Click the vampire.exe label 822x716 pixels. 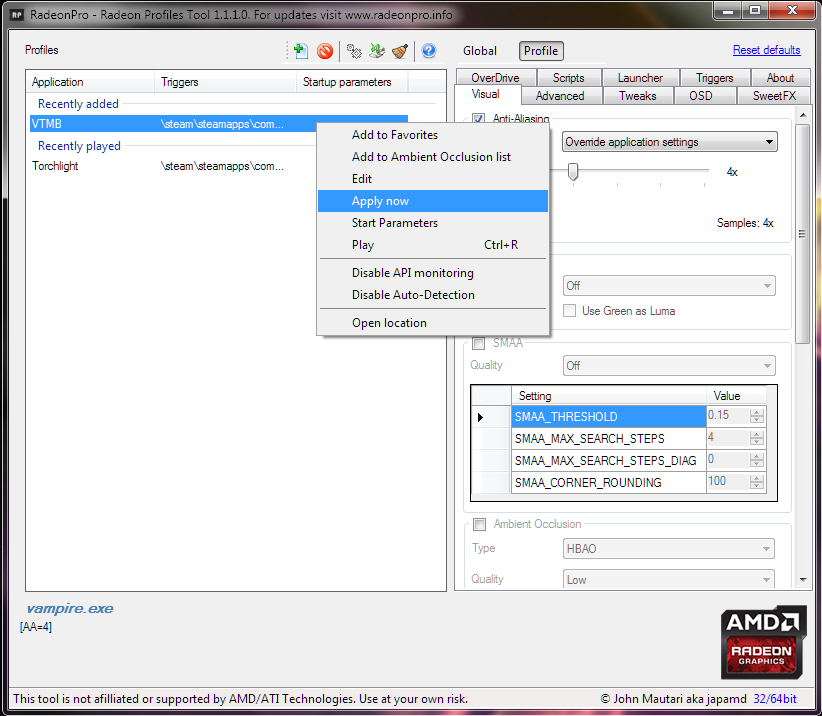click(x=70, y=609)
